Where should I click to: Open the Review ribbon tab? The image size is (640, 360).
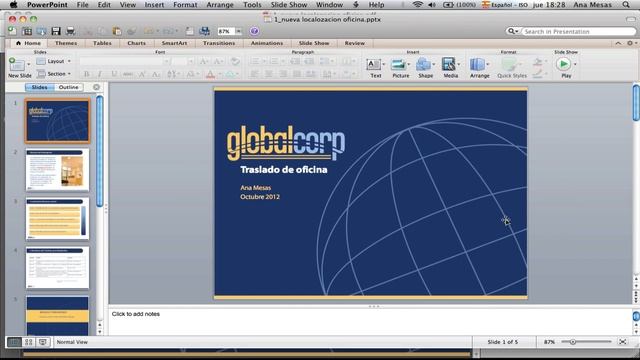(x=354, y=43)
